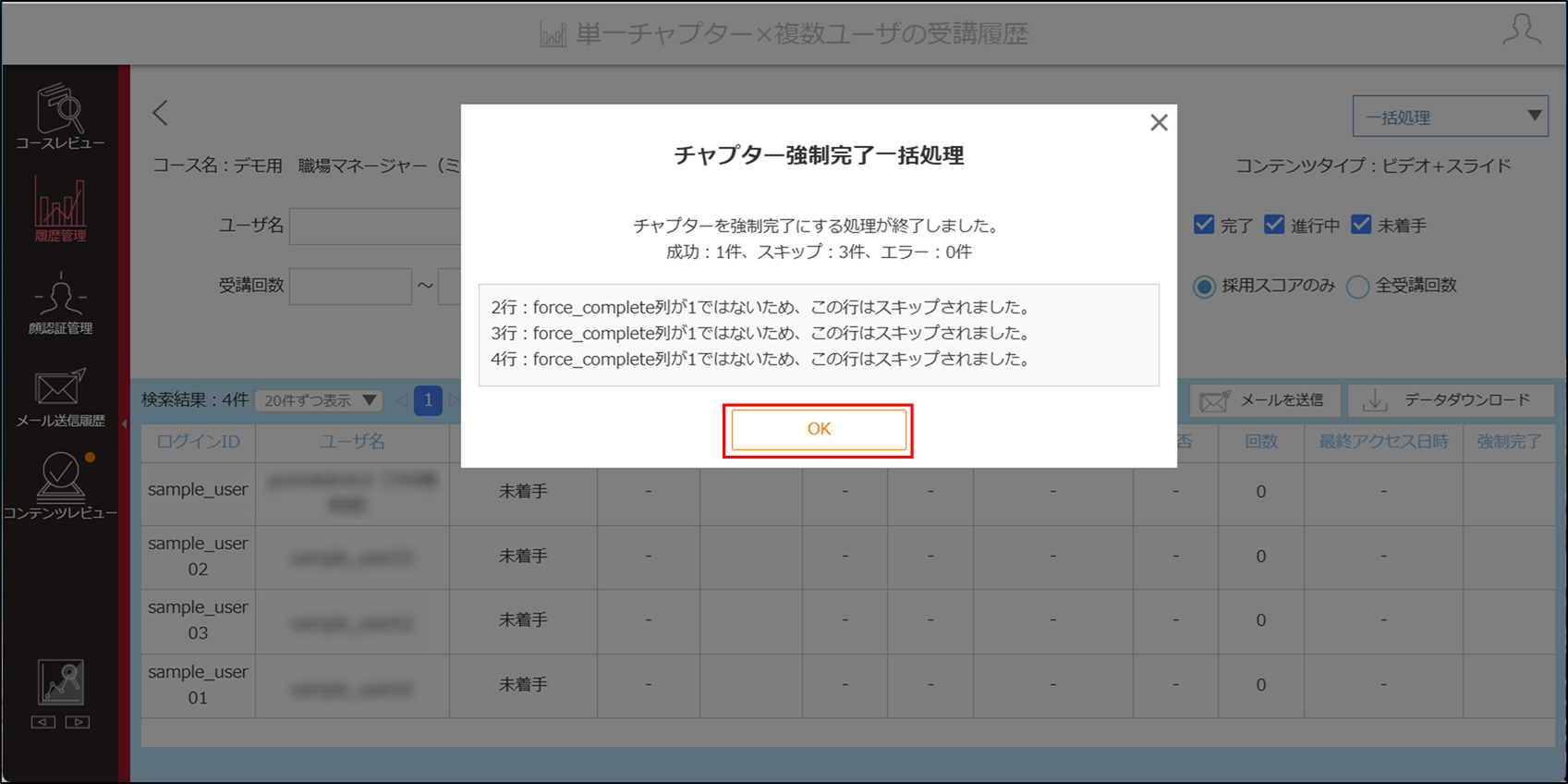Click the 成功：1件 result summary text
Screen dimensions: 1568x784
click(706, 252)
